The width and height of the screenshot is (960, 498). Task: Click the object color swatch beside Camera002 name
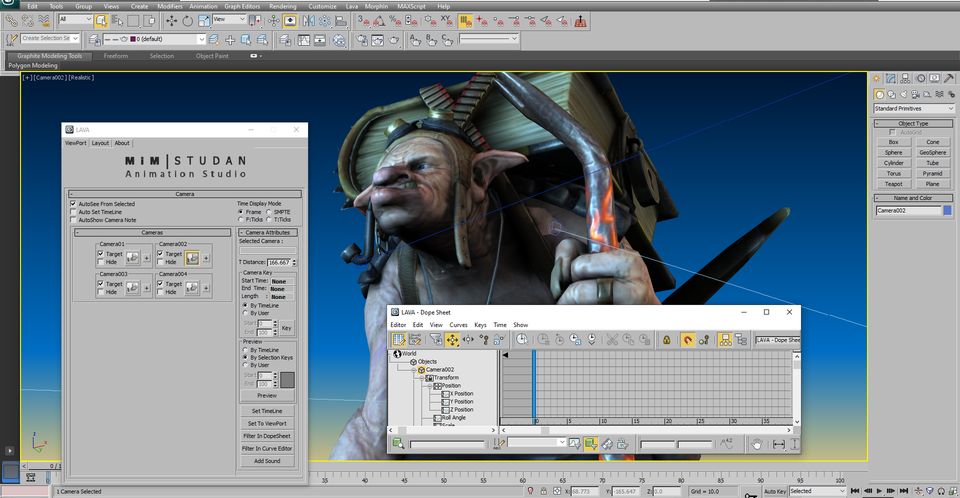(x=948, y=211)
